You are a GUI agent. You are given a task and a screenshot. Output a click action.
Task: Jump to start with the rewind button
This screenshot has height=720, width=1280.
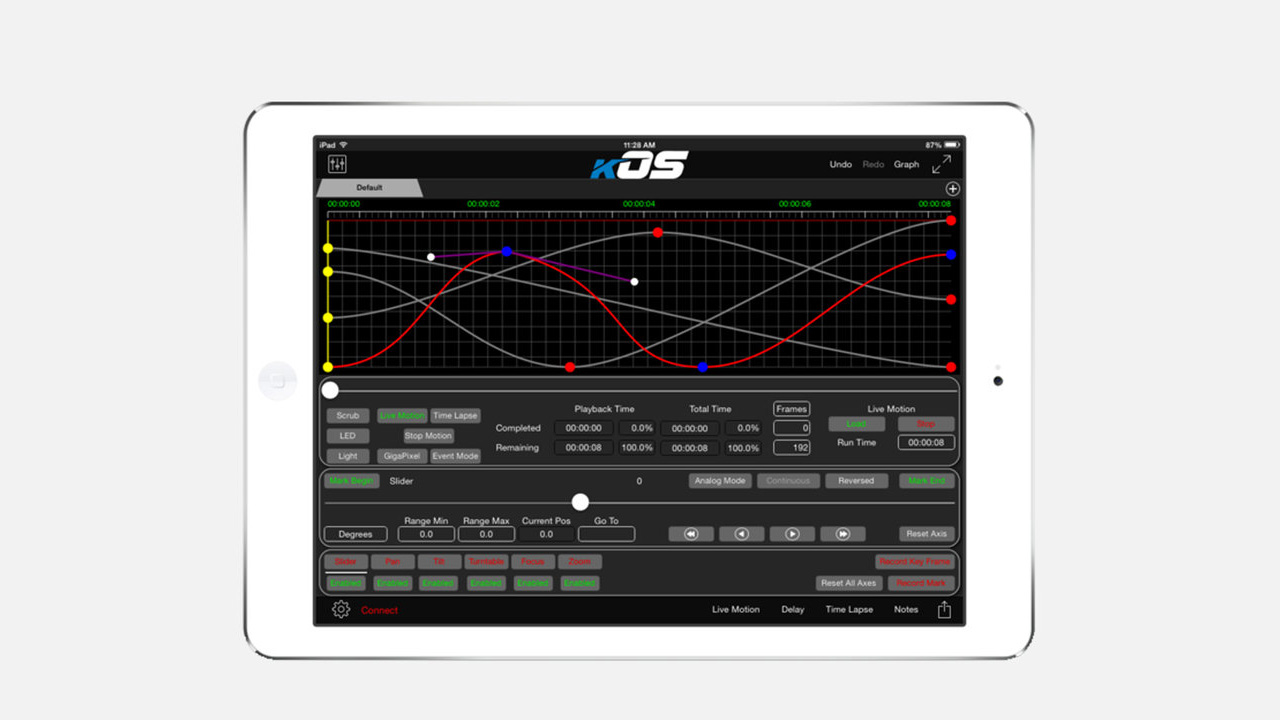691,534
